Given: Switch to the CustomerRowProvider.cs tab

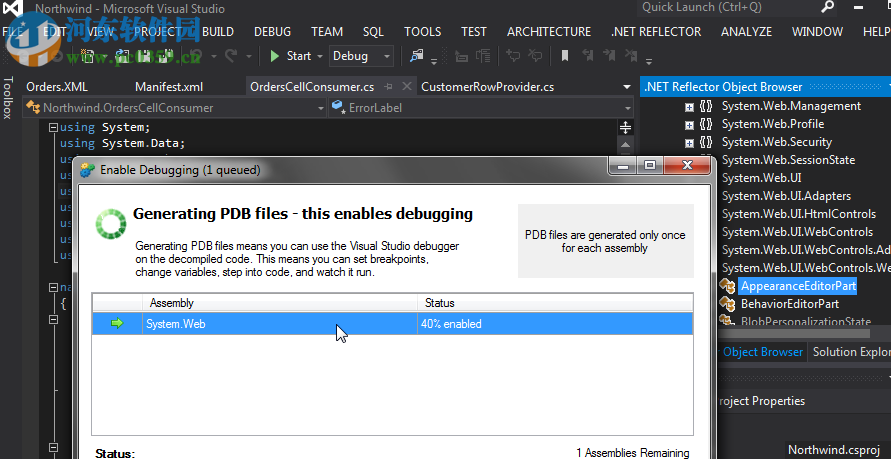Looking at the screenshot, I should (x=488, y=87).
